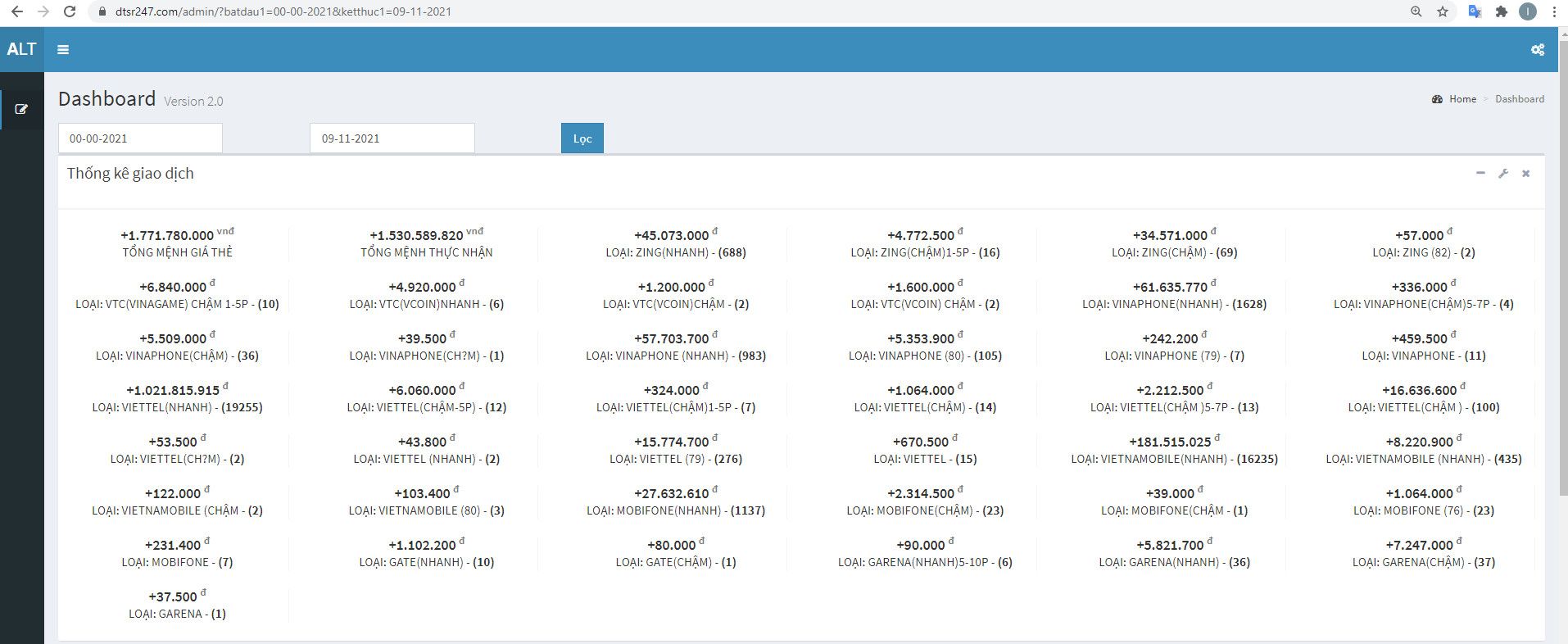Click LOẠI: GARENA(CHẬM) - (37) entry
This screenshot has width=1568, height=644.
1424,562
